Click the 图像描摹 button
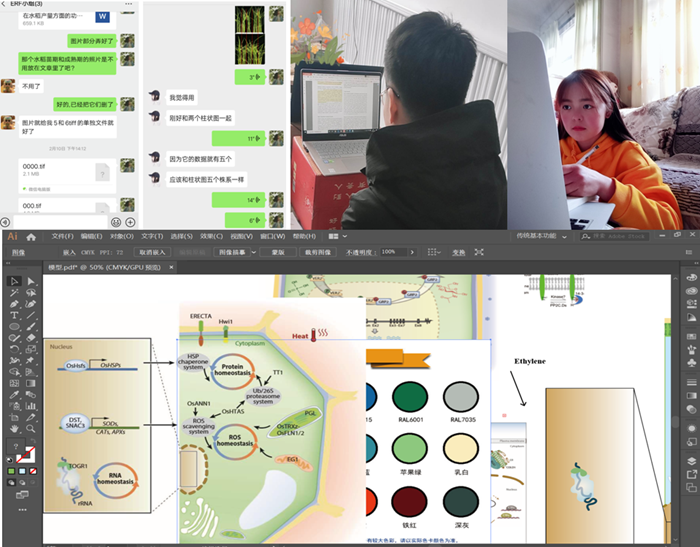Viewport: 700px width, 547px height. (x=232, y=252)
